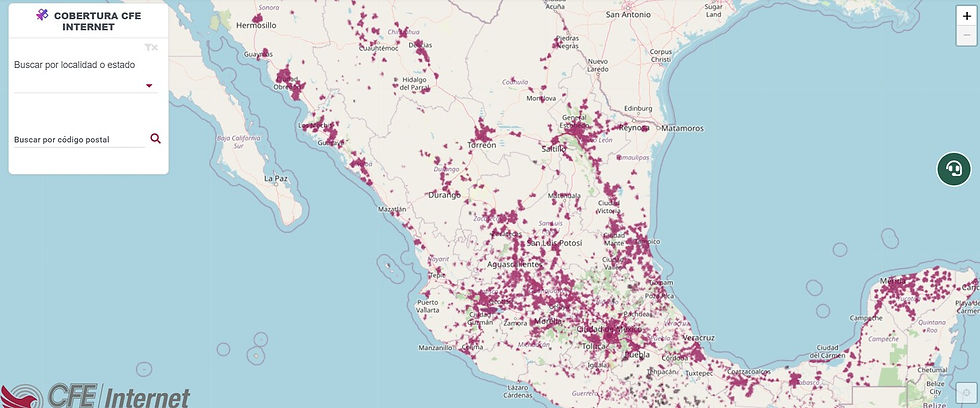Click the Piedras Negras label
This screenshot has height=408, width=980.
pyautogui.click(x=567, y=42)
